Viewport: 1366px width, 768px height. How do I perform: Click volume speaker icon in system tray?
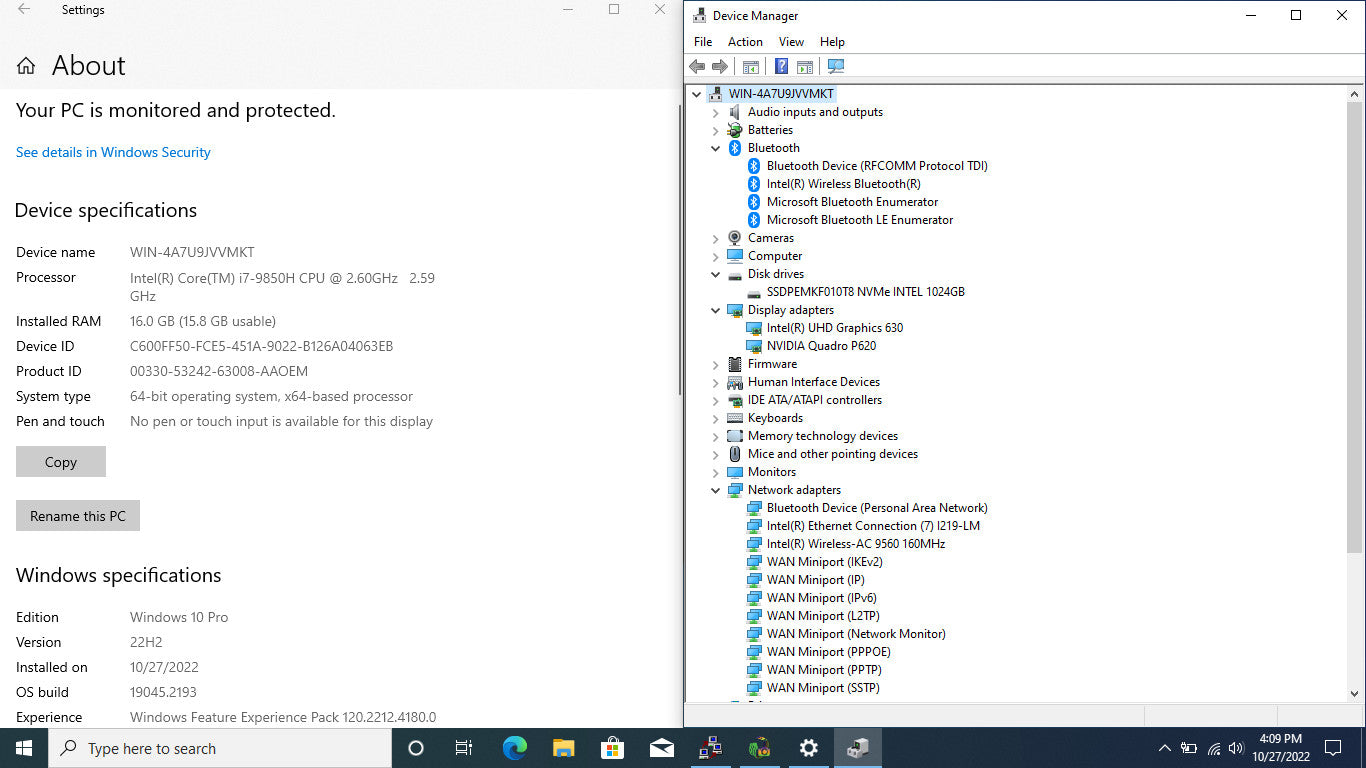(1236, 748)
